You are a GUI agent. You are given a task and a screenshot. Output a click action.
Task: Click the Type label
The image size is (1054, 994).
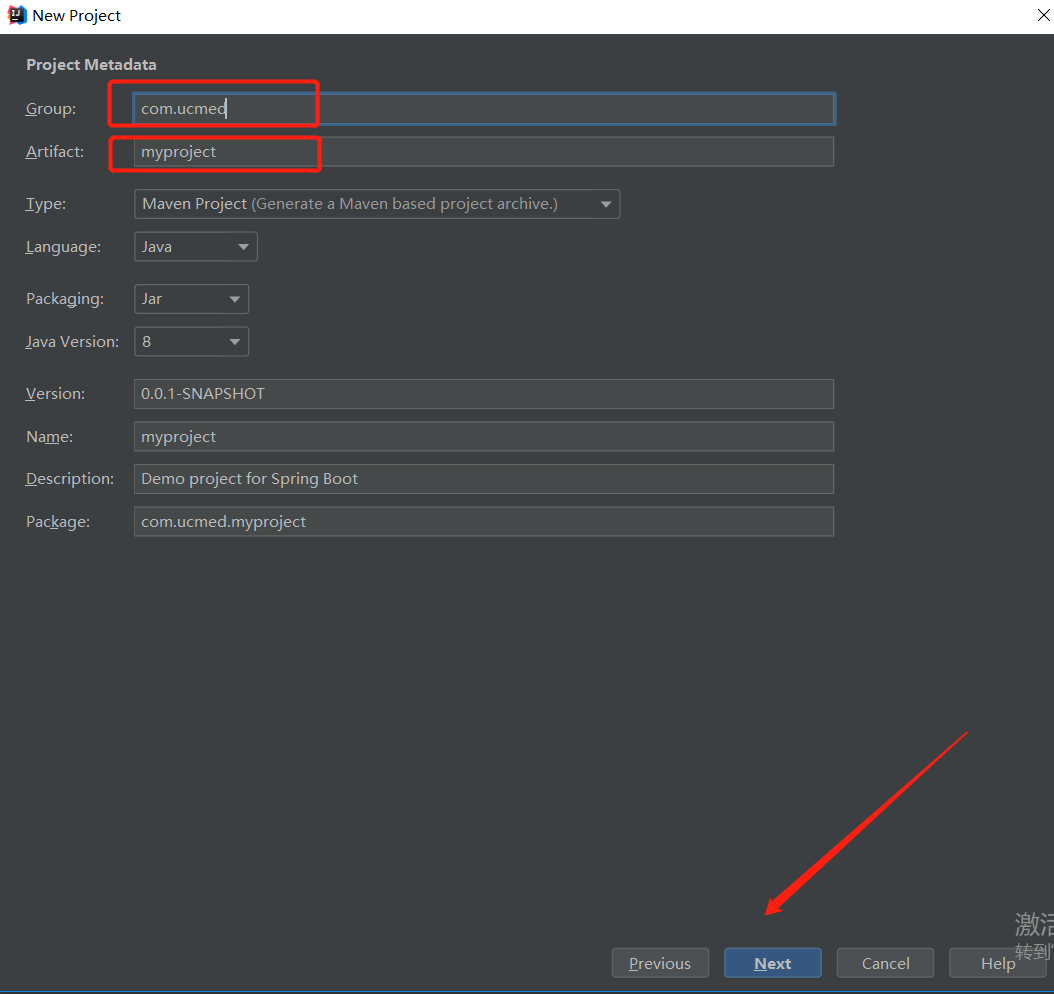click(x=46, y=204)
